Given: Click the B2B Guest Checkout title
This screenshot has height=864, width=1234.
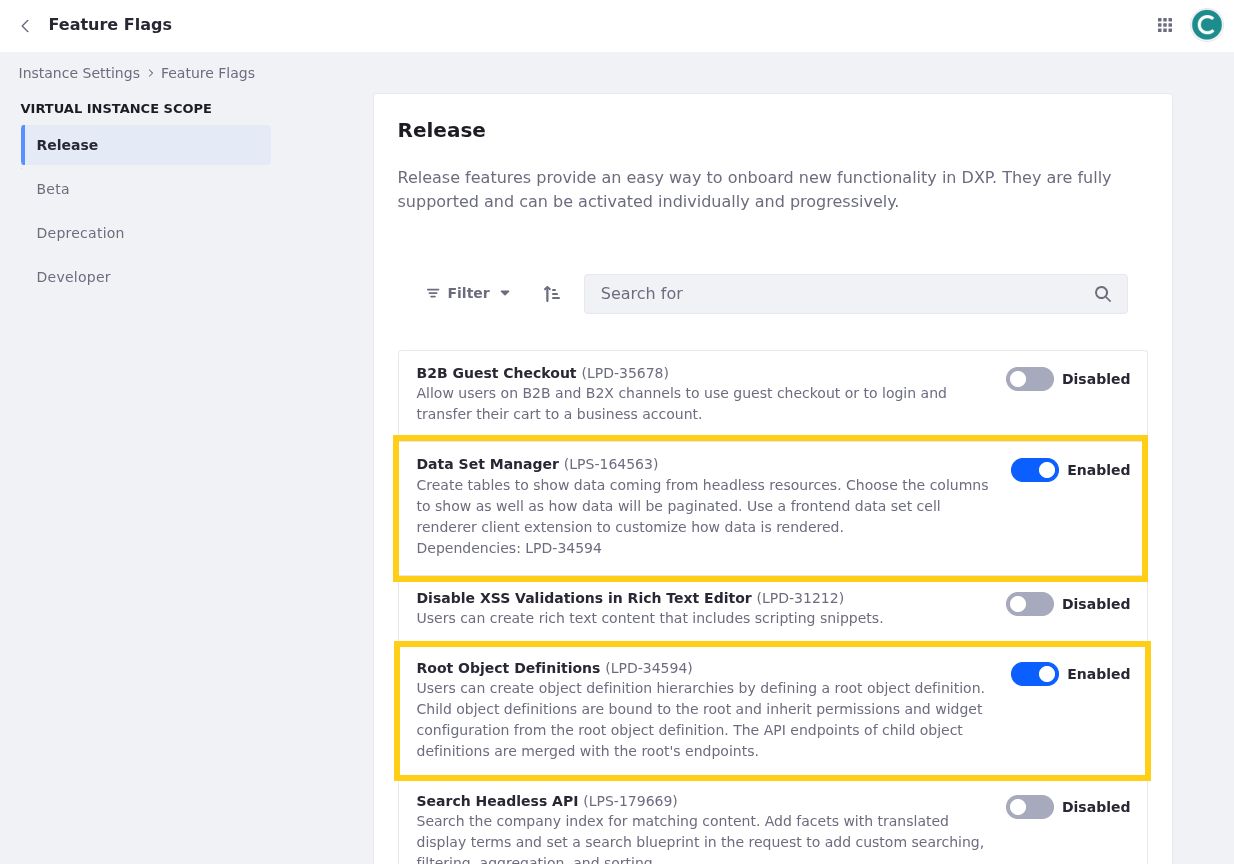Looking at the screenshot, I should point(496,373).
